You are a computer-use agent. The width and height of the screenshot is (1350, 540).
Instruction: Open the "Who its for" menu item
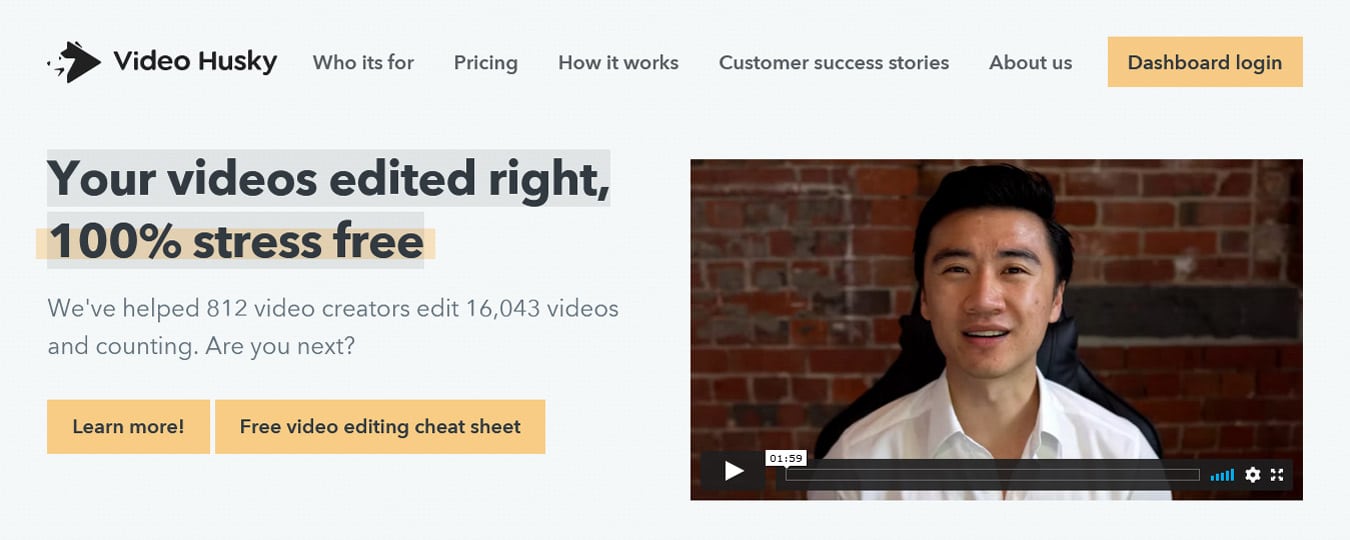click(x=363, y=63)
